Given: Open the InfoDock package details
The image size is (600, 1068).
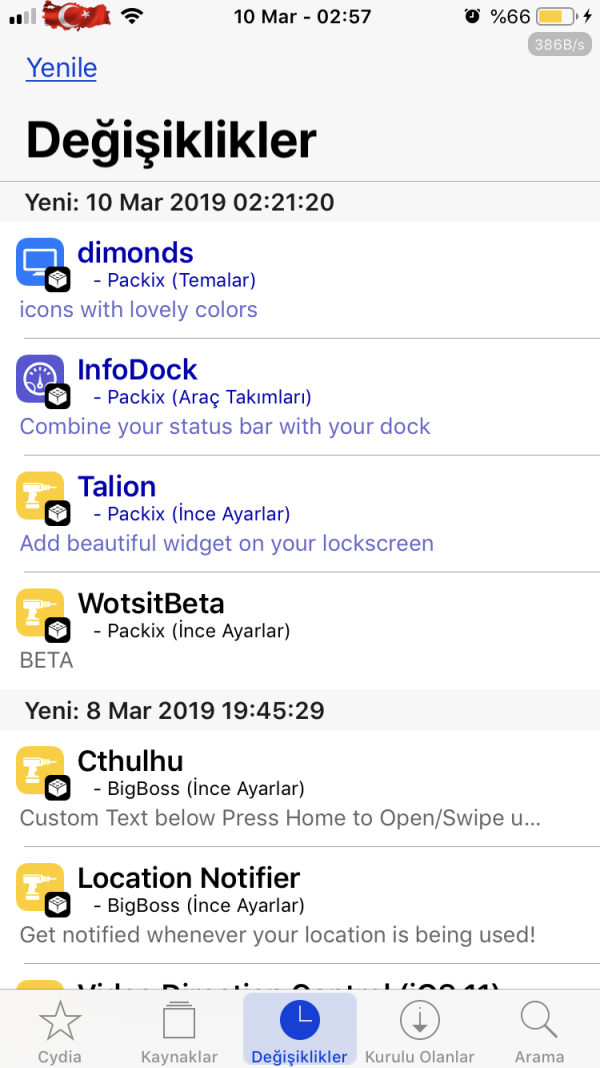Looking at the screenshot, I should (138, 369).
